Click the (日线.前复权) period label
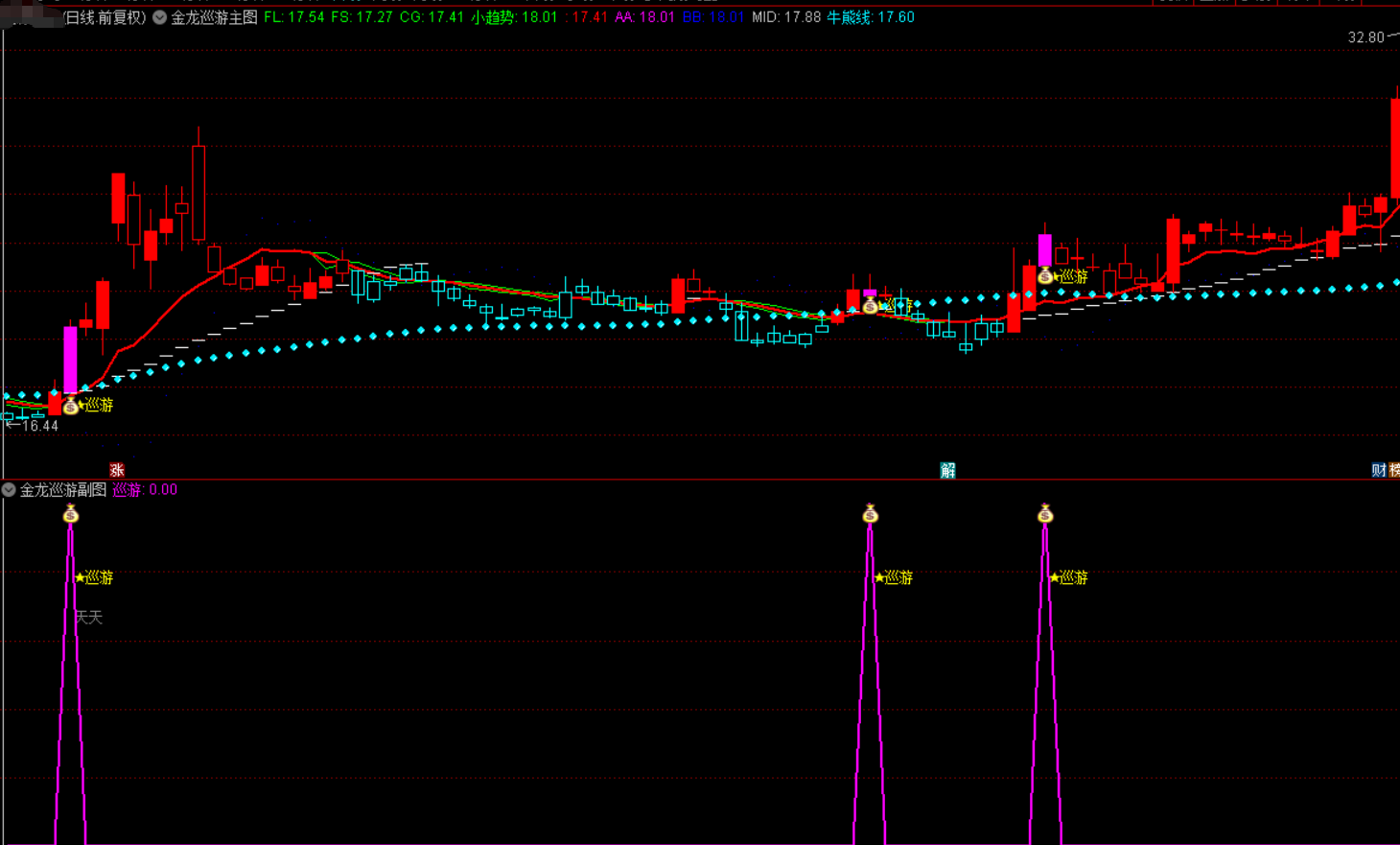 pos(104,17)
